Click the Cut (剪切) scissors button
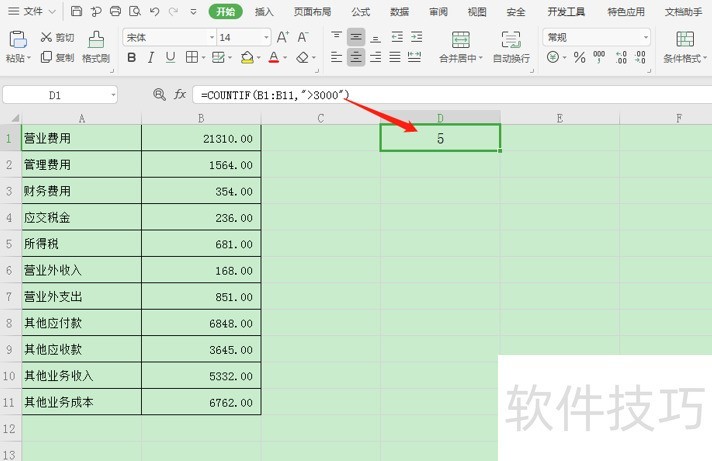712x461 pixels. pyautogui.click(x=57, y=37)
